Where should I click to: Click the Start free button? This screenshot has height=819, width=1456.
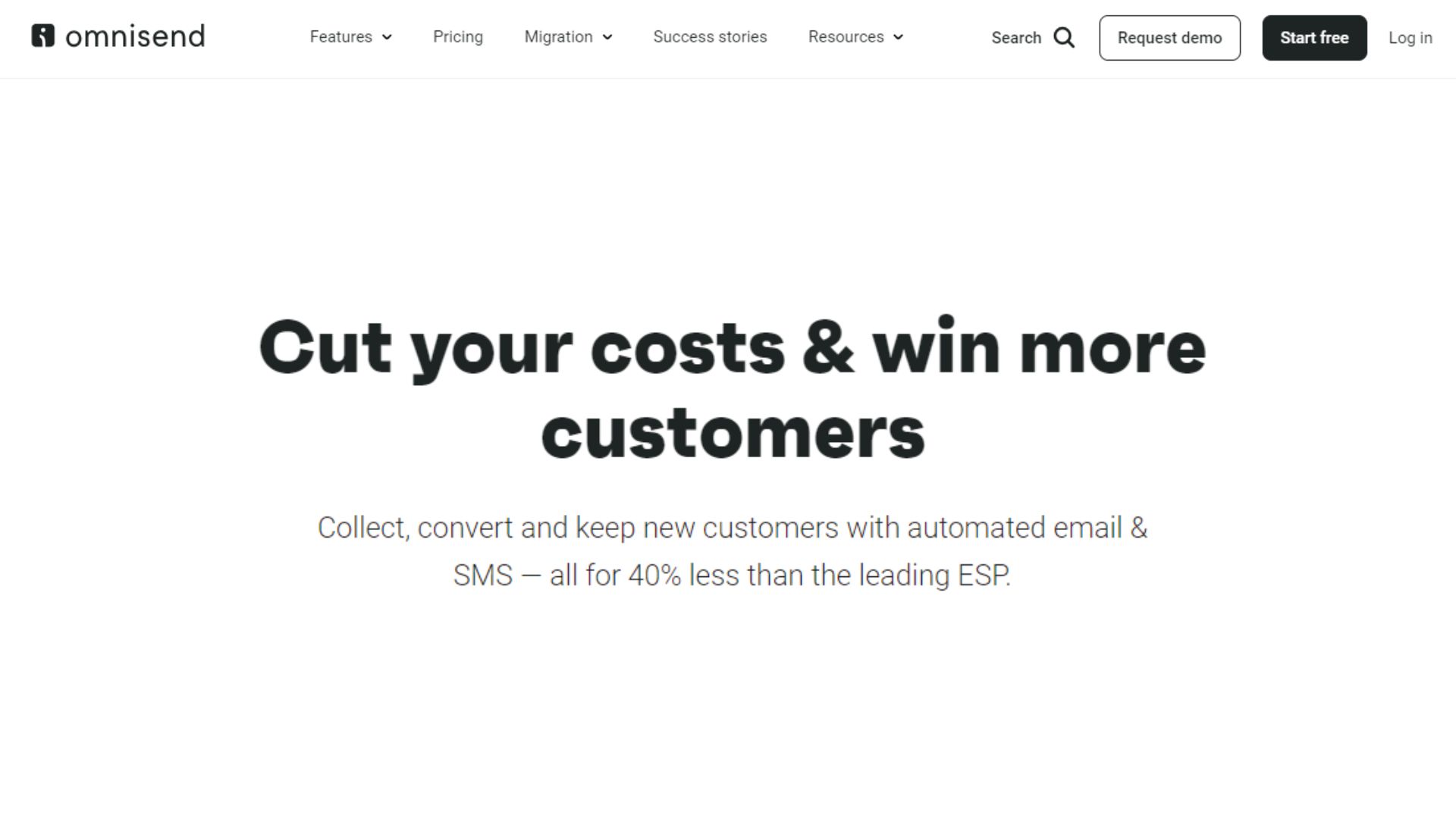click(1314, 37)
